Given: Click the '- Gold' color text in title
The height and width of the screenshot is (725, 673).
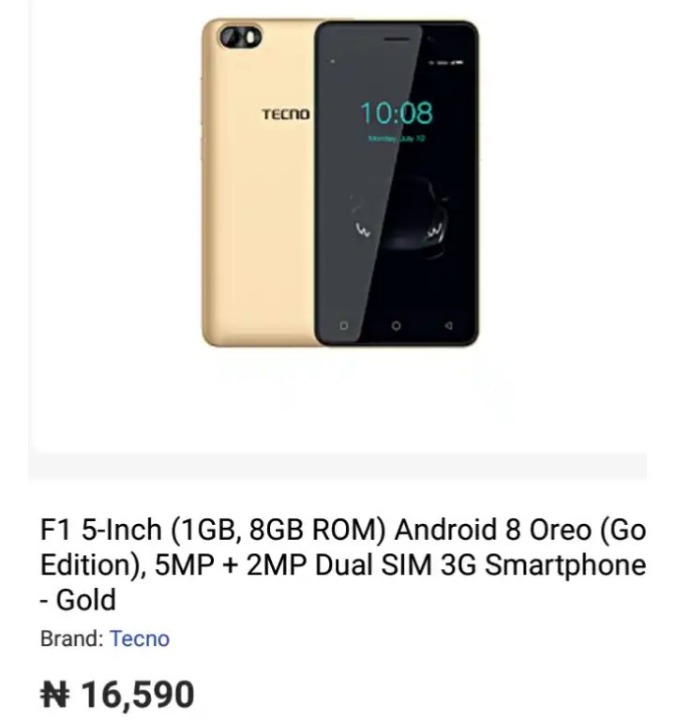Looking at the screenshot, I should [x=78, y=600].
